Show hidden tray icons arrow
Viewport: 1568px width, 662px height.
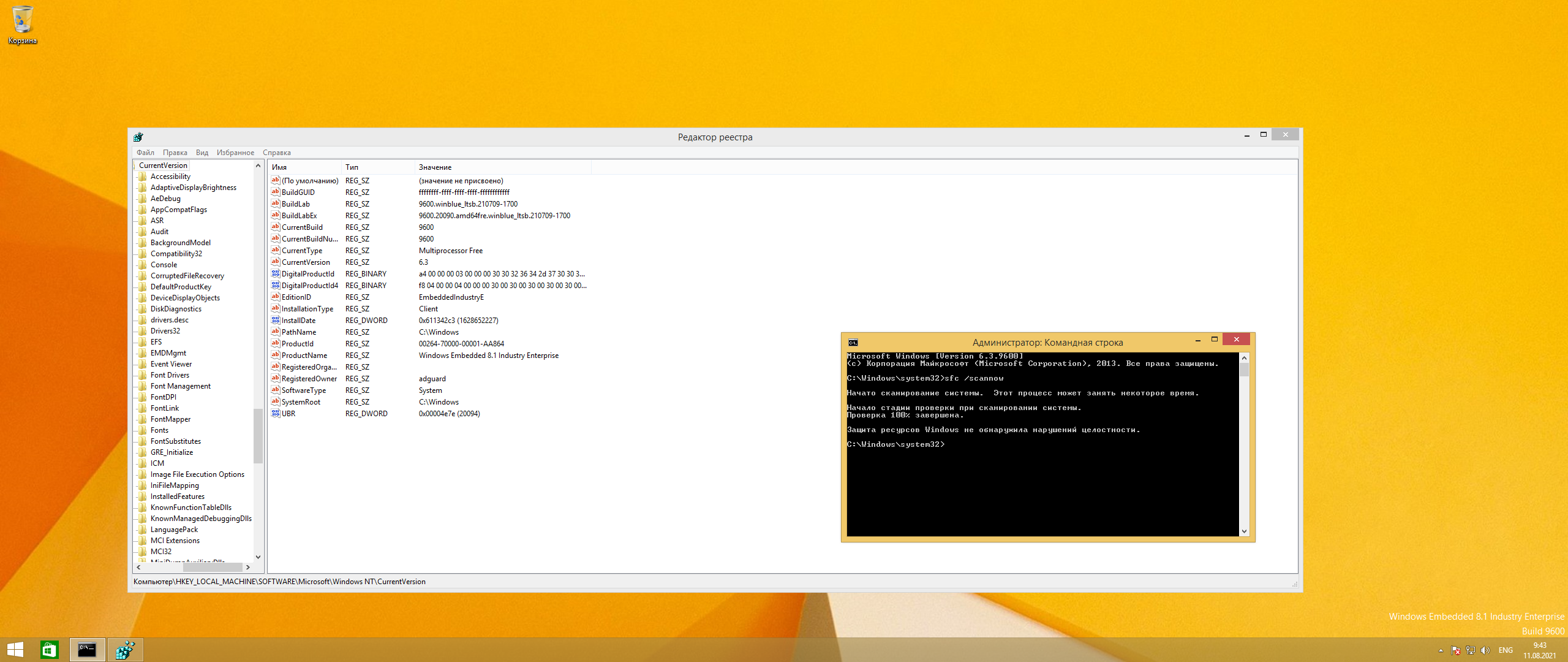pyautogui.click(x=1441, y=650)
